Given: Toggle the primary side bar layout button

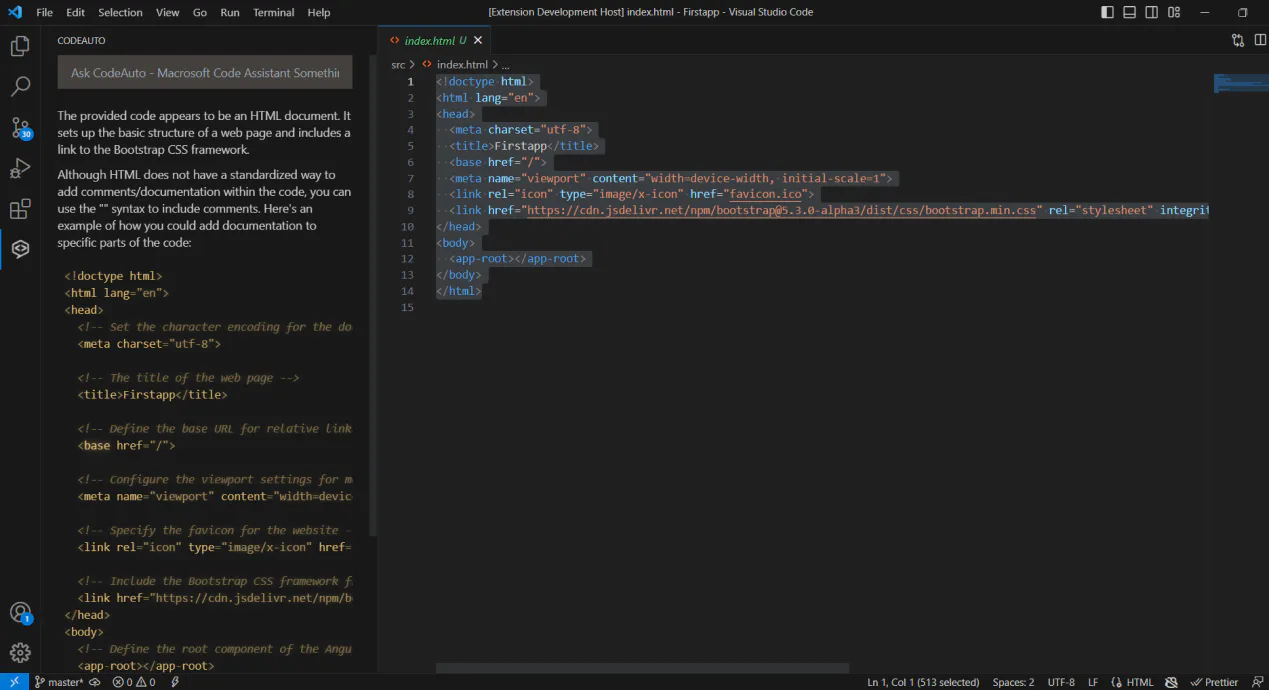Looking at the screenshot, I should click(x=1107, y=12).
